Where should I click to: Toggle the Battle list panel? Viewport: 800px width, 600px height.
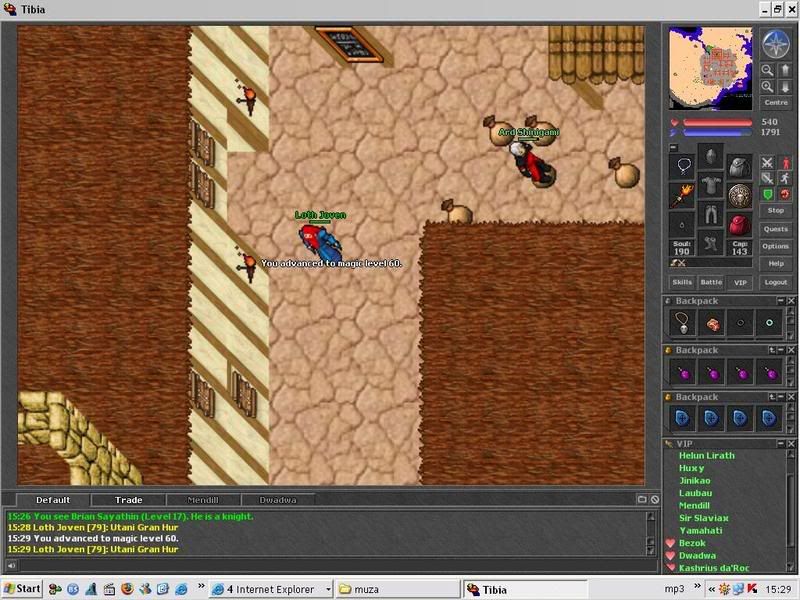coord(711,282)
